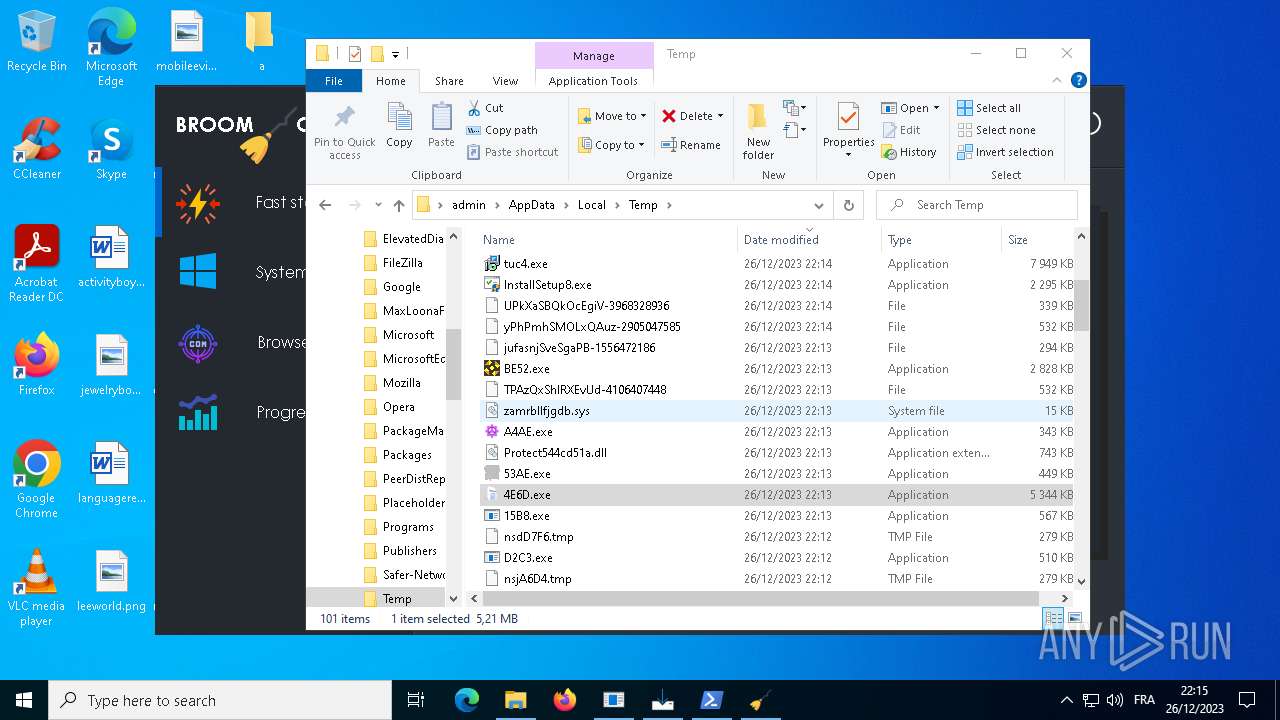Viewport: 1280px width, 720px height.
Task: Click the Windows Start button
Action: (x=24, y=700)
